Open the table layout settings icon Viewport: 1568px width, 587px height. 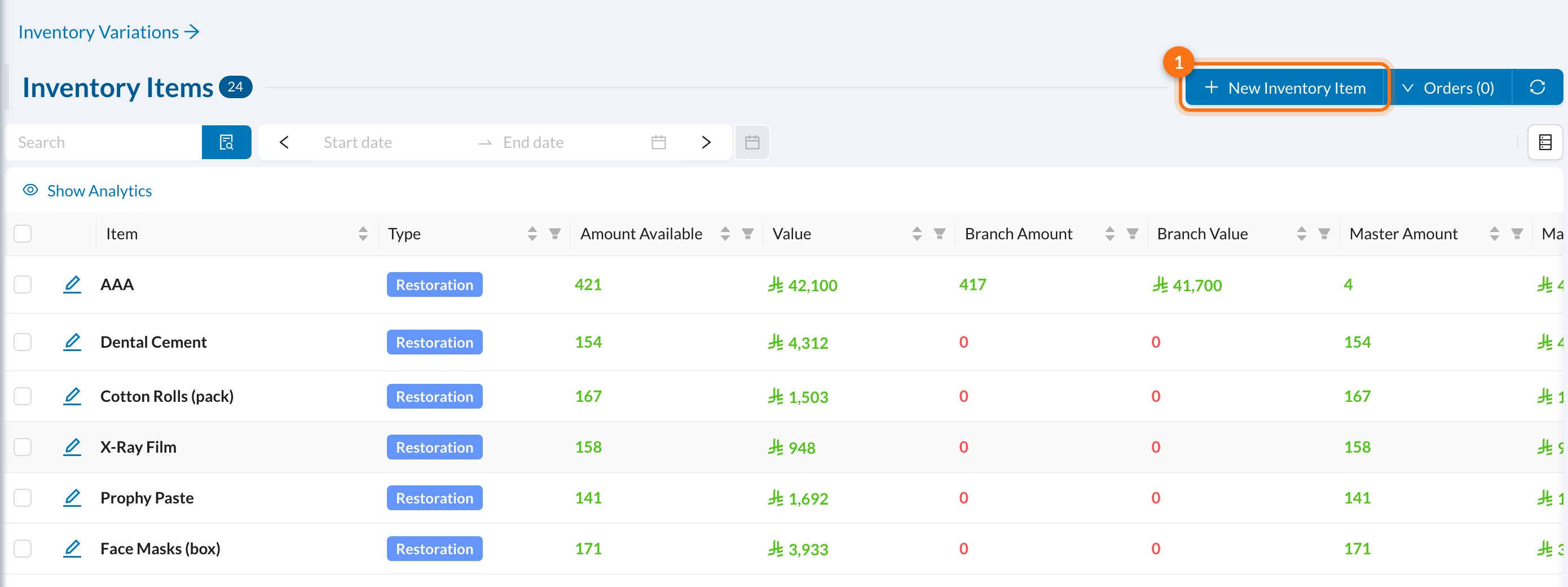coord(1545,142)
